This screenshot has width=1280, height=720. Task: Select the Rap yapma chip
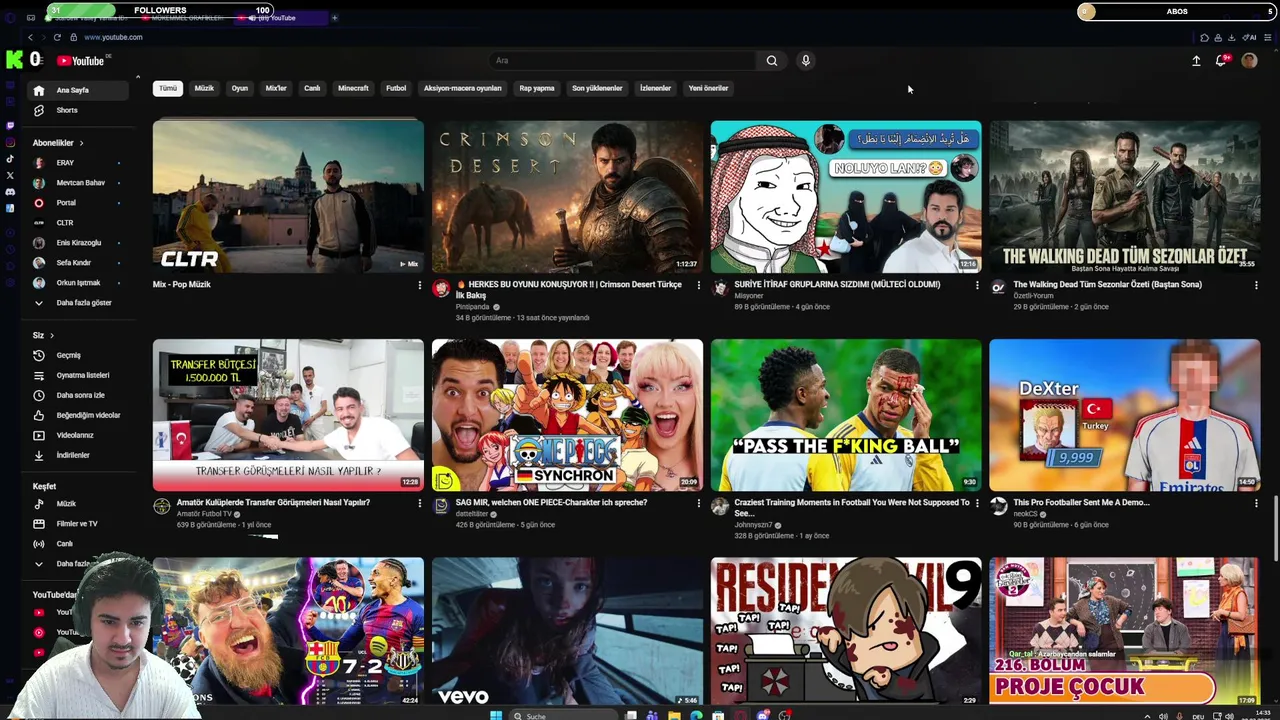(537, 88)
